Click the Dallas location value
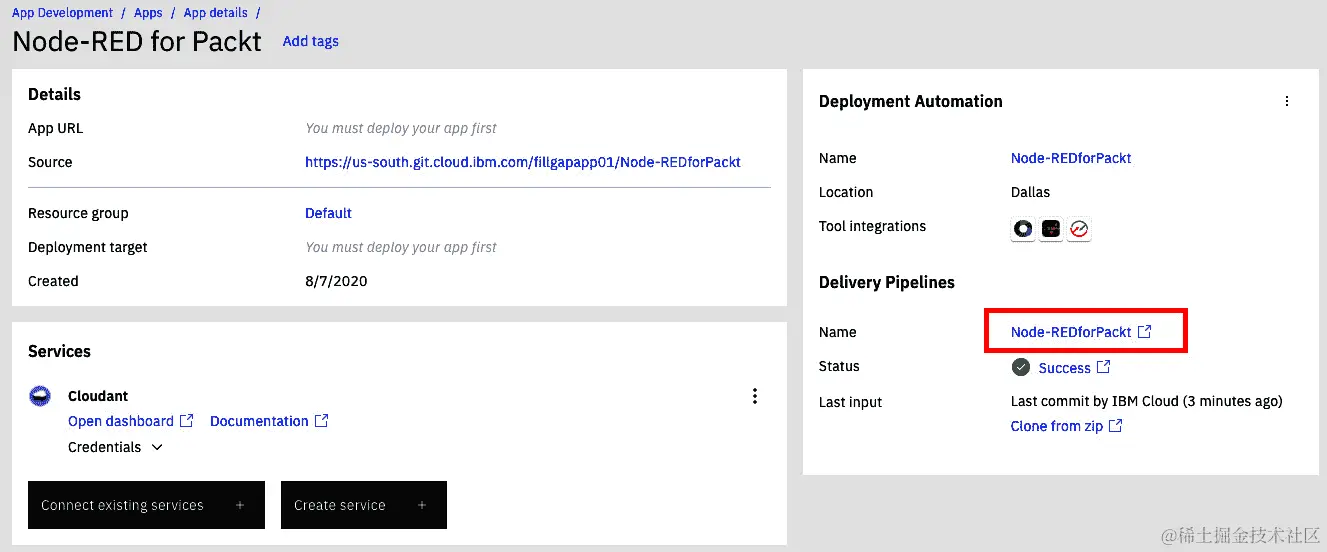The height and width of the screenshot is (552, 1327). 1030,192
